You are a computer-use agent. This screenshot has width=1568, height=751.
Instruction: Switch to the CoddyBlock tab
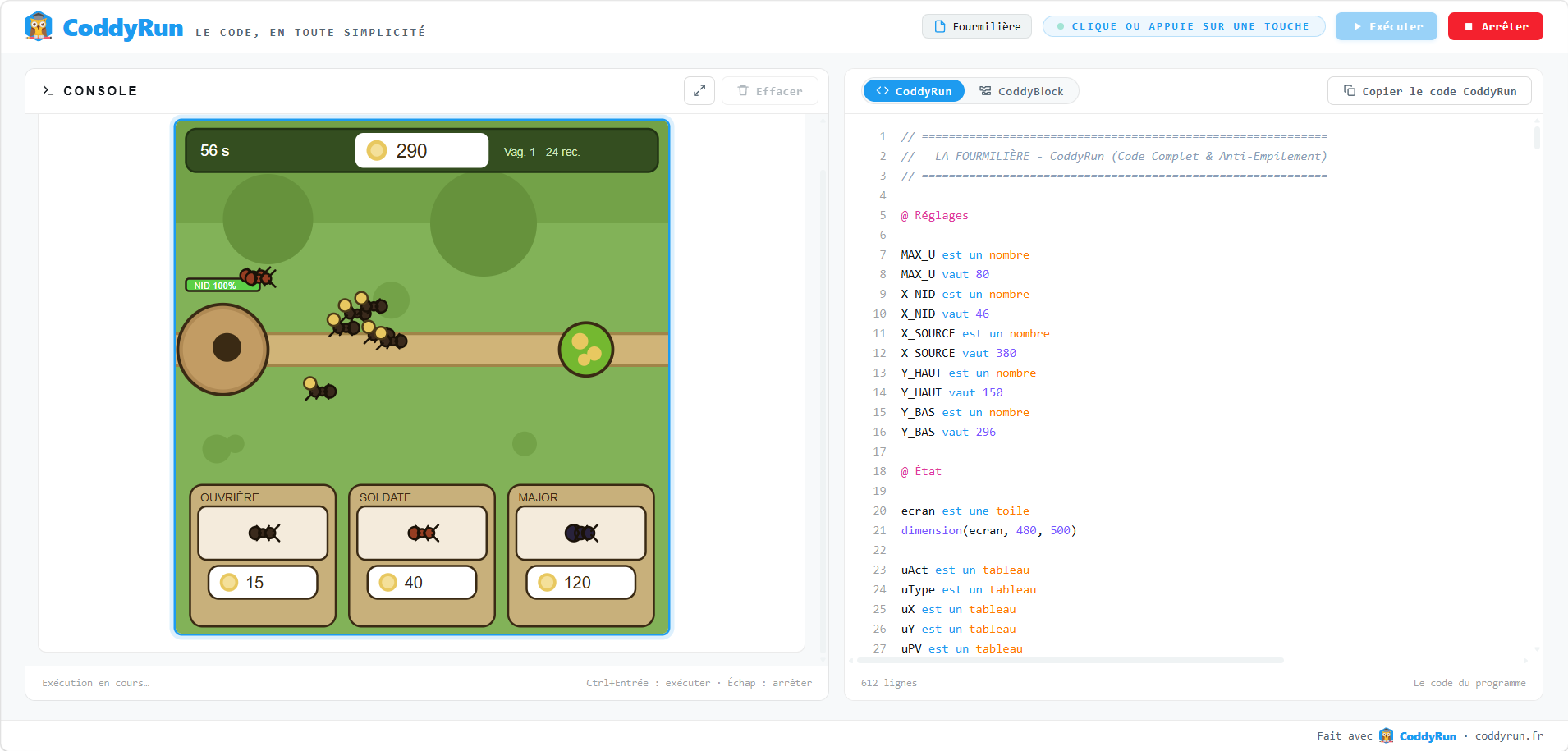1021,91
